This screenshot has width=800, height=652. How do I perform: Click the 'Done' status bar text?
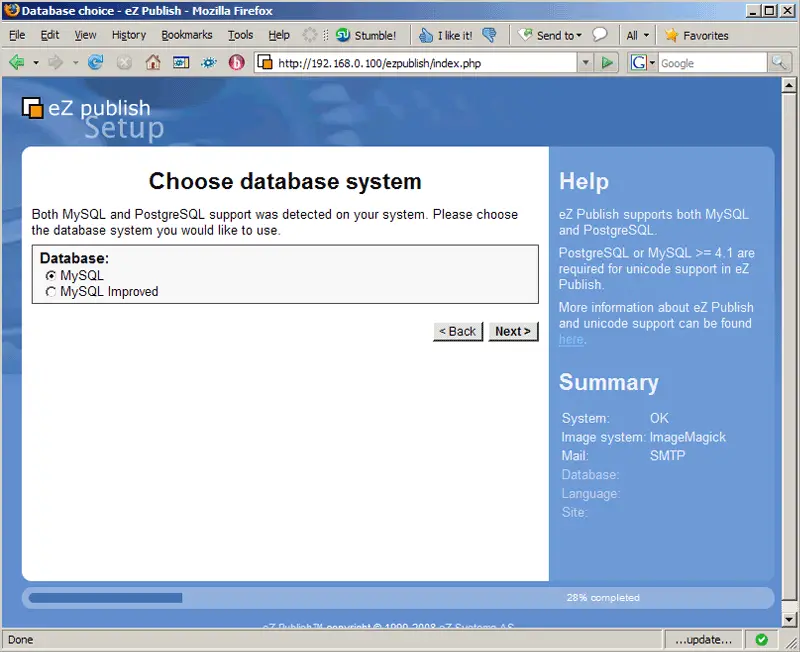(x=20, y=640)
